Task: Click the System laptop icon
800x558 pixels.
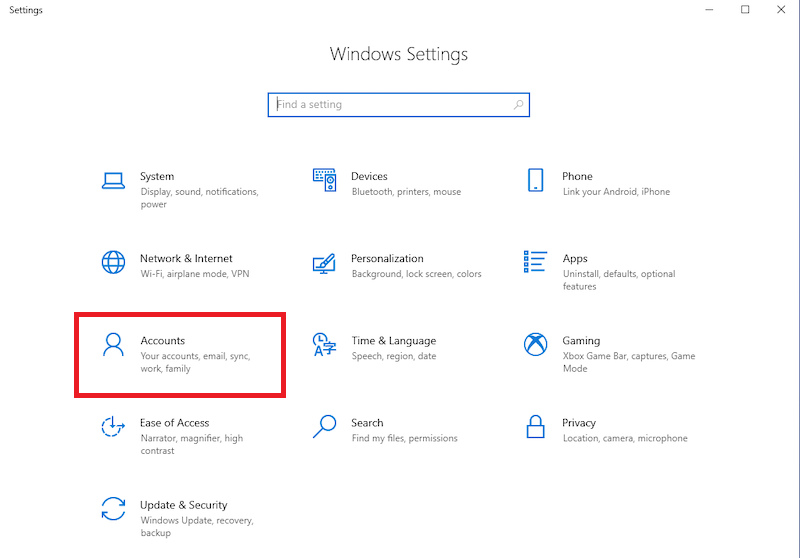Action: (113, 181)
